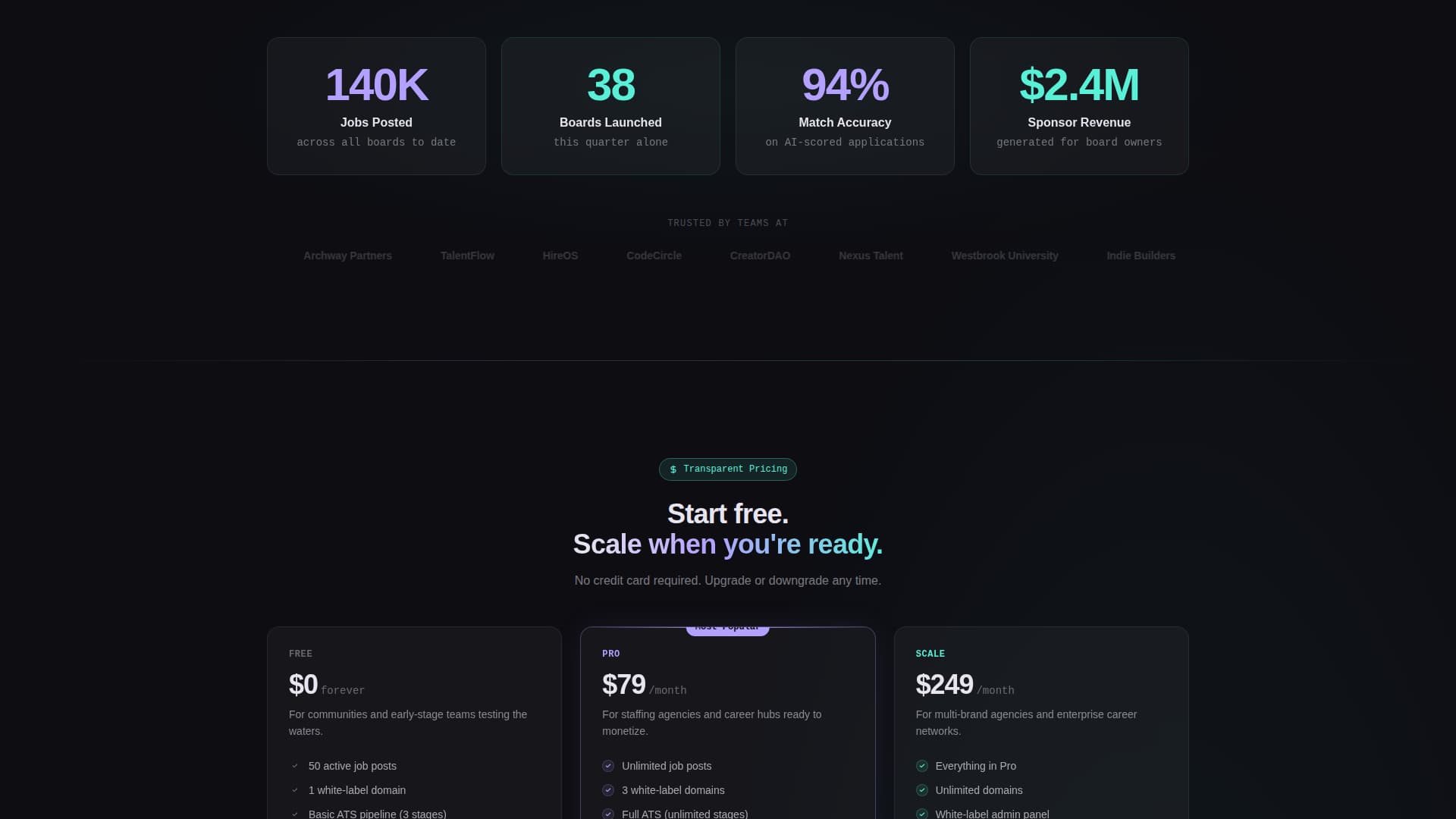Open the HireOS logo link
The width and height of the screenshot is (1456, 819).
point(560,256)
